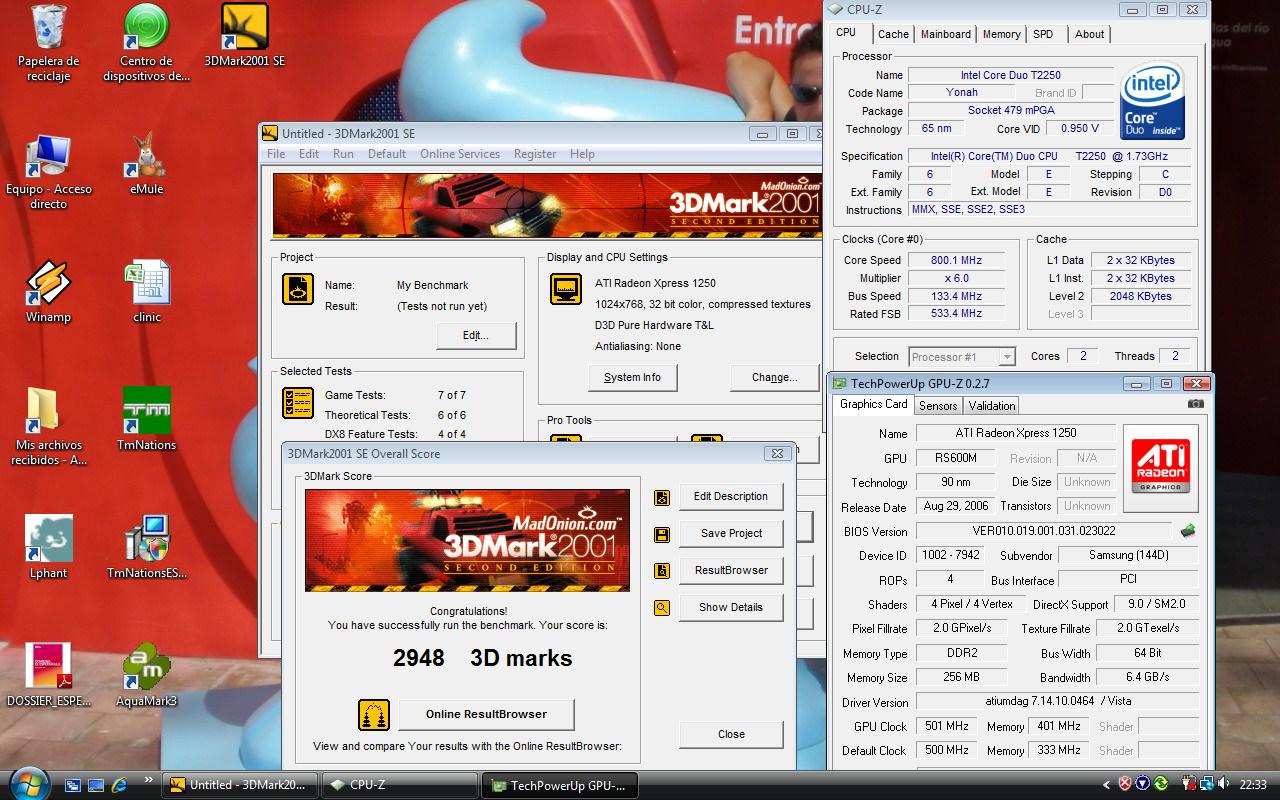Click the taskbar clock showing 22:33
Screen dimensions: 1280x800
tap(1252, 785)
